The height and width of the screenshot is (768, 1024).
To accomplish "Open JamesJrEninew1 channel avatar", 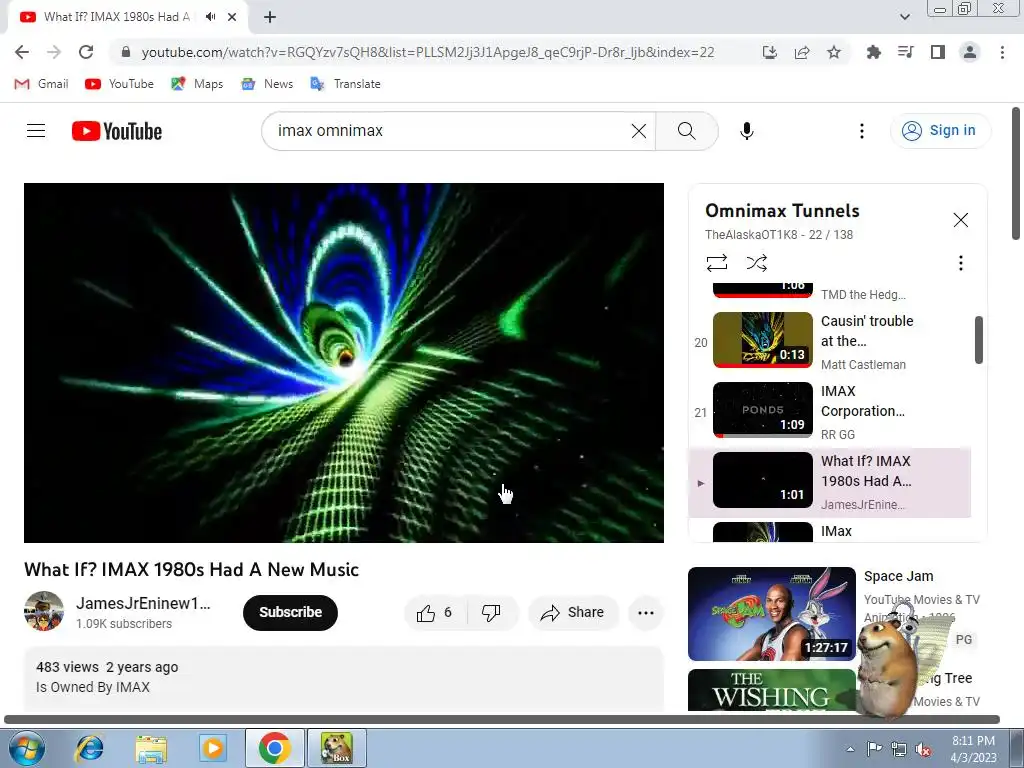I will [x=44, y=611].
